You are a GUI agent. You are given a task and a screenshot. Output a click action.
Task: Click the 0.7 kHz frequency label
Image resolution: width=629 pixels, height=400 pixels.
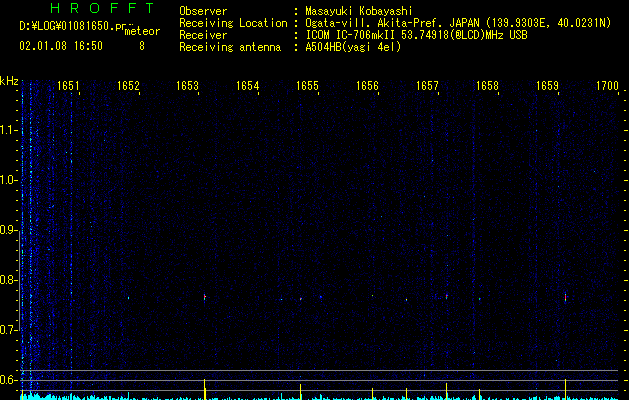8,330
